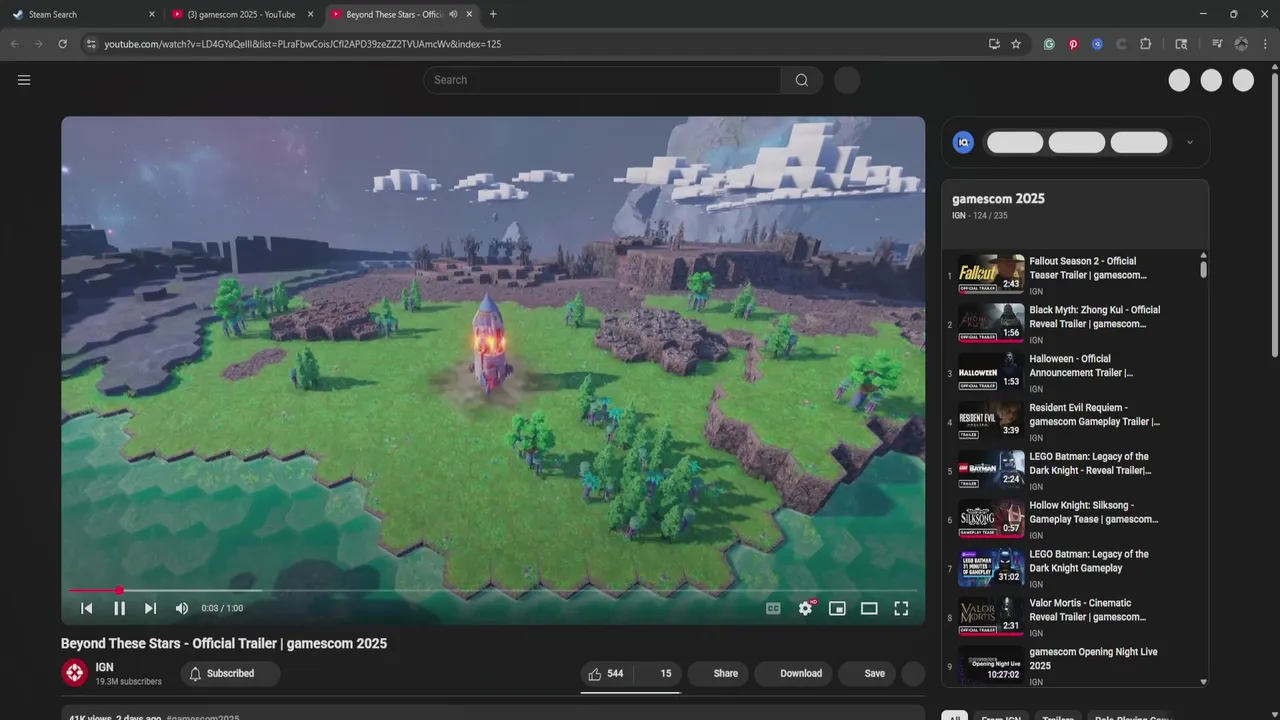The image size is (1280, 720).
Task: Install app icon in the address bar
Action: coord(994,44)
